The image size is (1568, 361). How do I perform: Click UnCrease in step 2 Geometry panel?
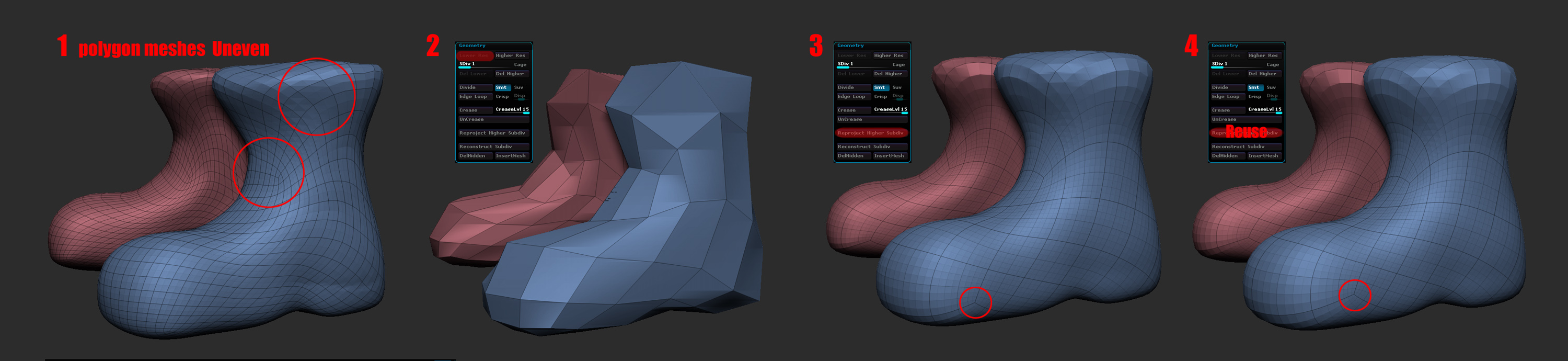[494, 119]
